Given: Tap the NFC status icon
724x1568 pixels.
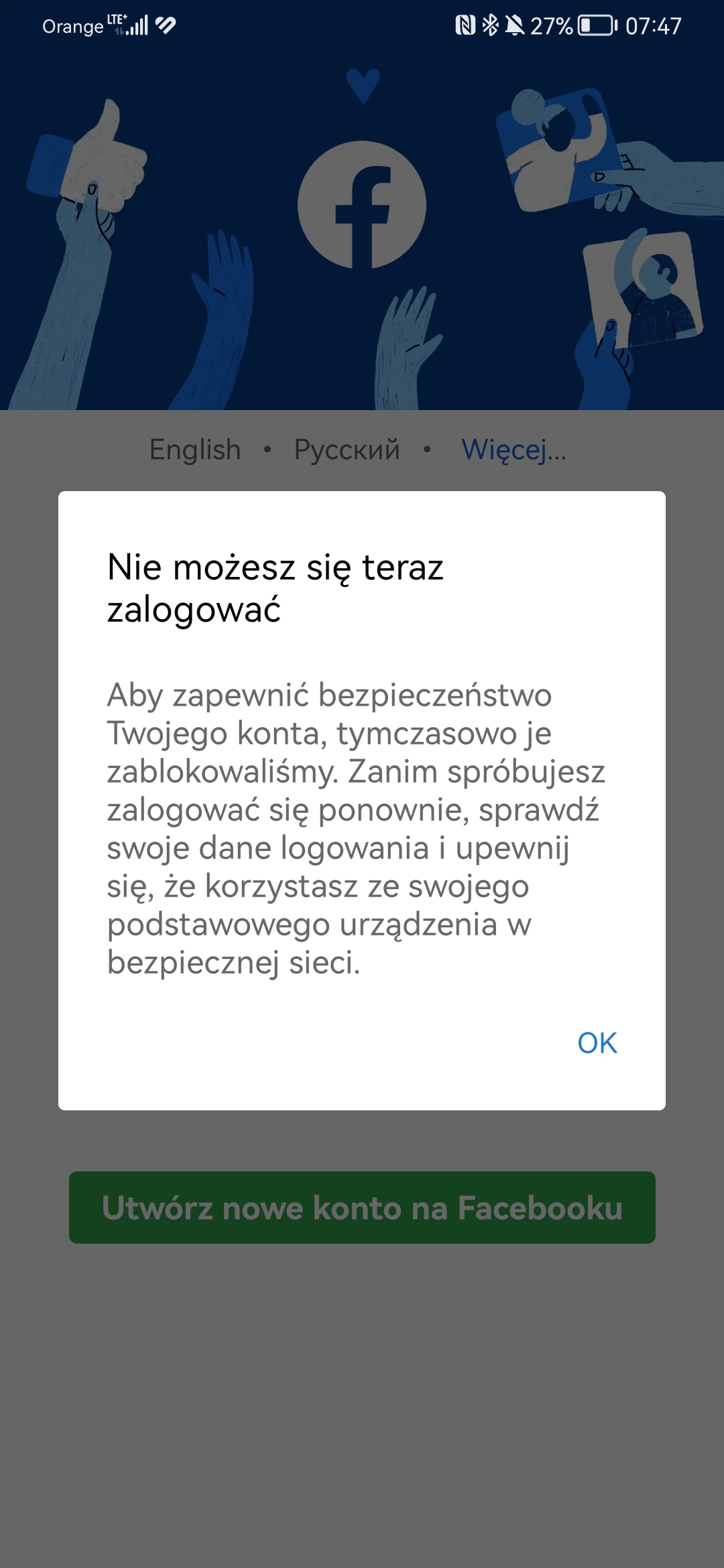Looking at the screenshot, I should click(x=465, y=25).
